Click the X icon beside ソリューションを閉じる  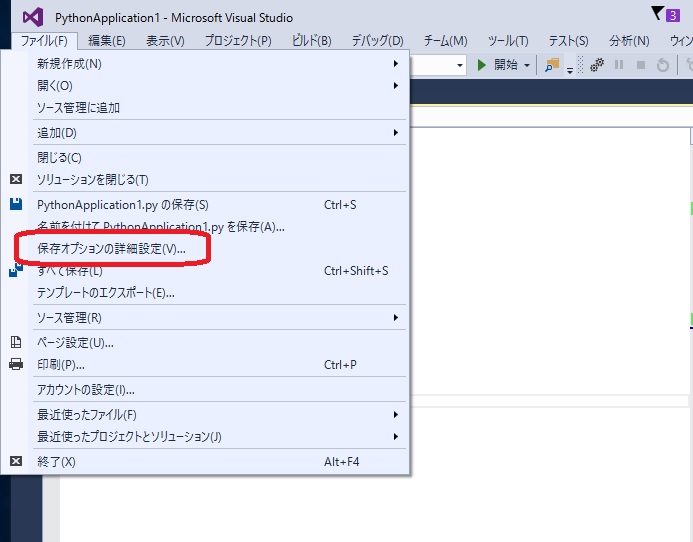(x=16, y=179)
